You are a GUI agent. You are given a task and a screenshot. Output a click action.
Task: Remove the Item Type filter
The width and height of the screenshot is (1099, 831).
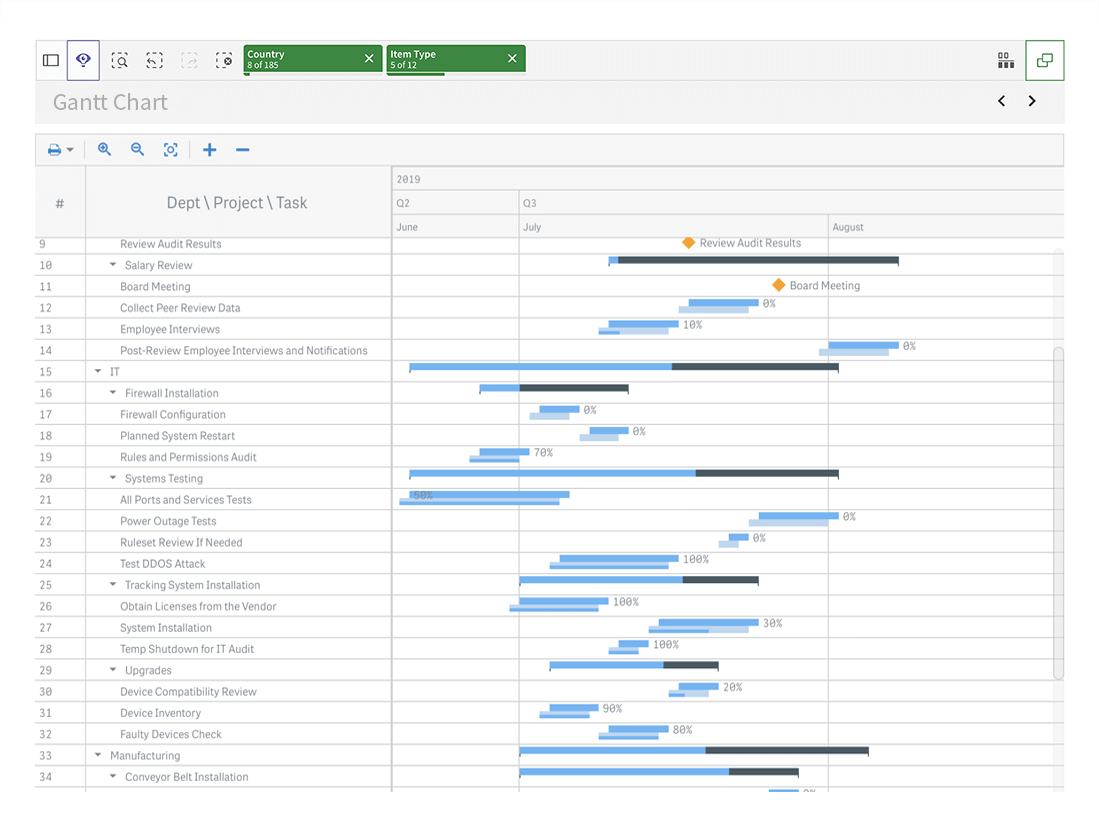pyautogui.click(x=512, y=58)
